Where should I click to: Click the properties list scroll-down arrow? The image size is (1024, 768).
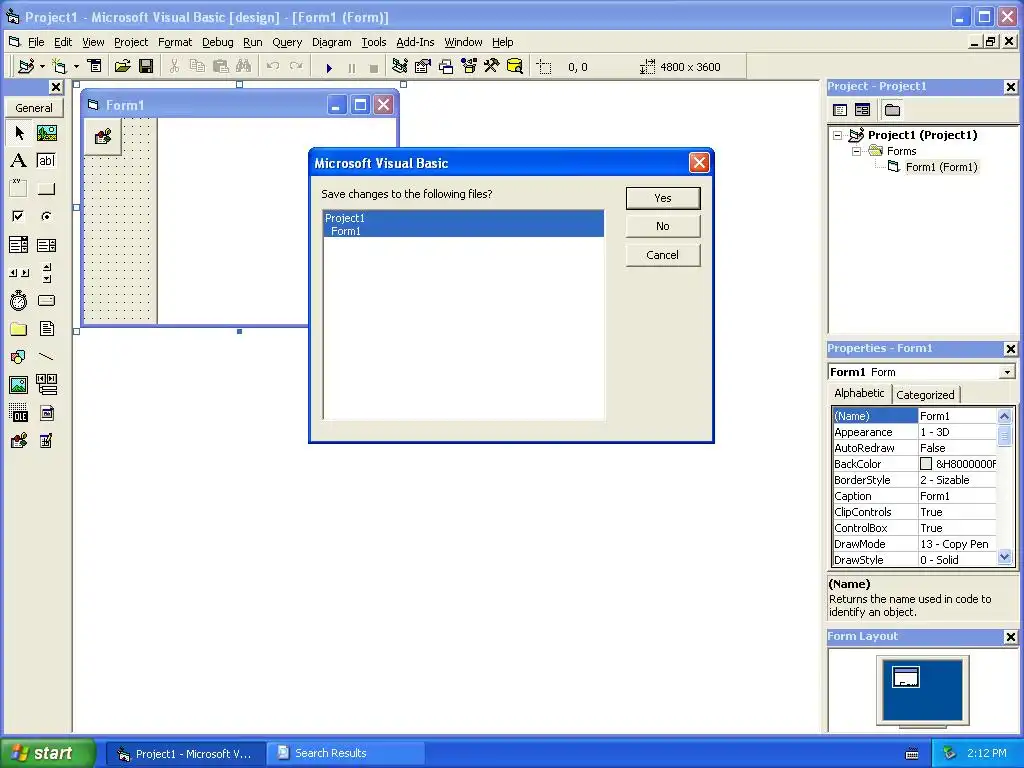1004,558
